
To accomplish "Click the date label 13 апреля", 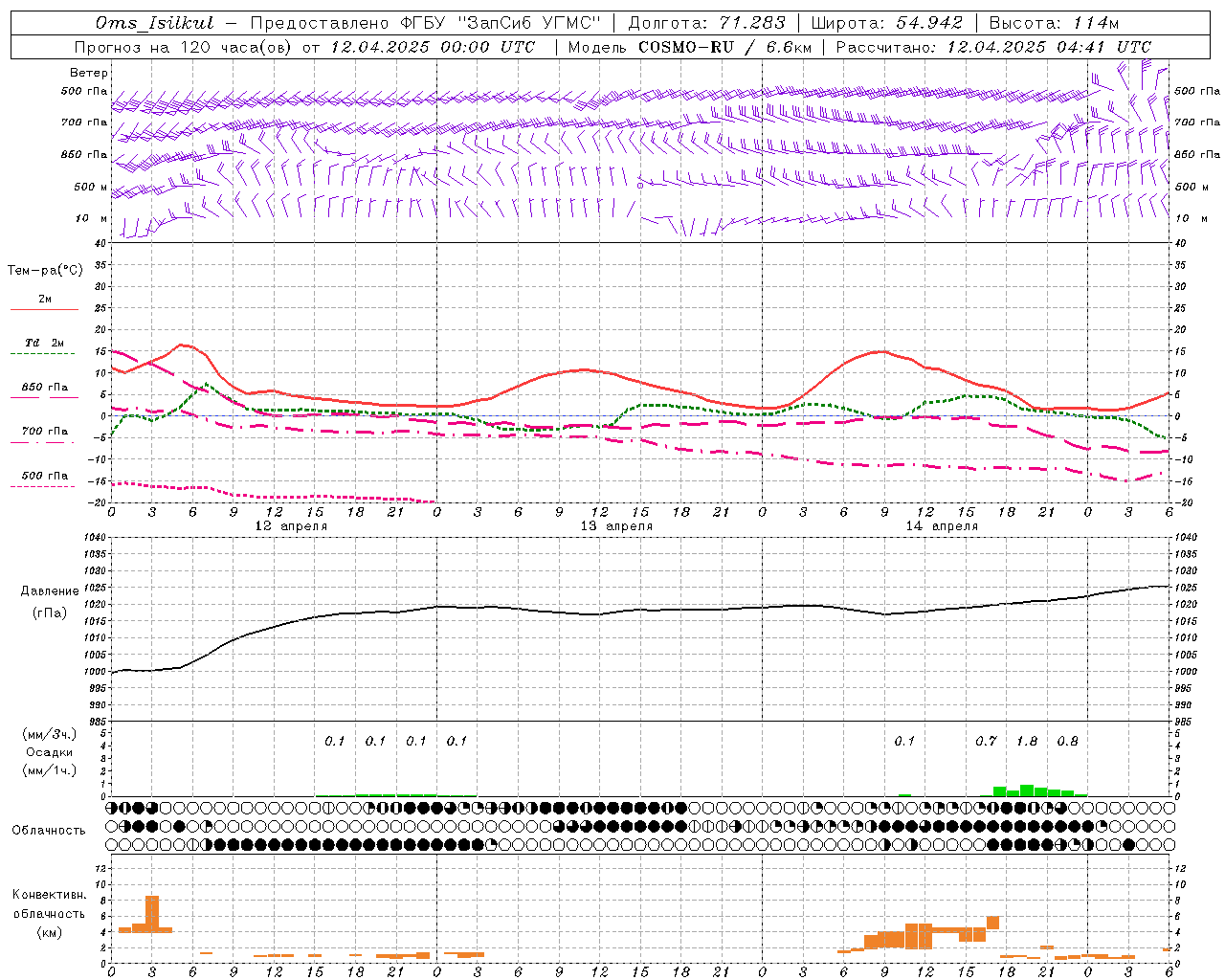I will [x=616, y=526].
